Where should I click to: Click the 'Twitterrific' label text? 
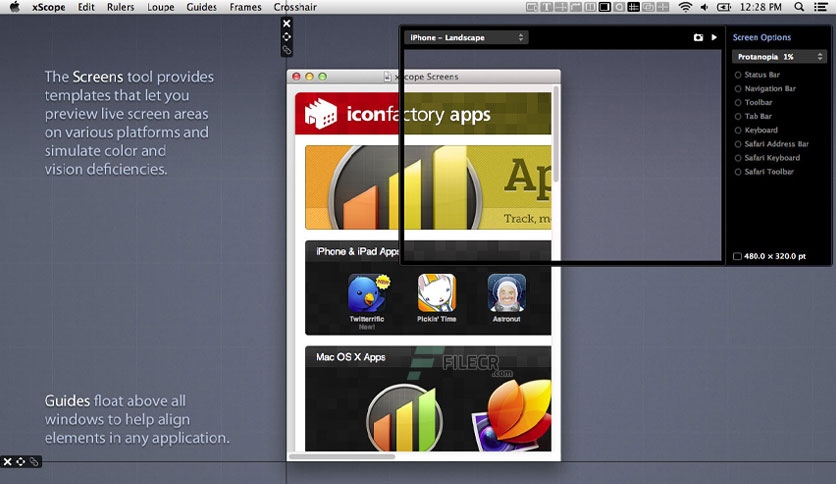[367, 319]
